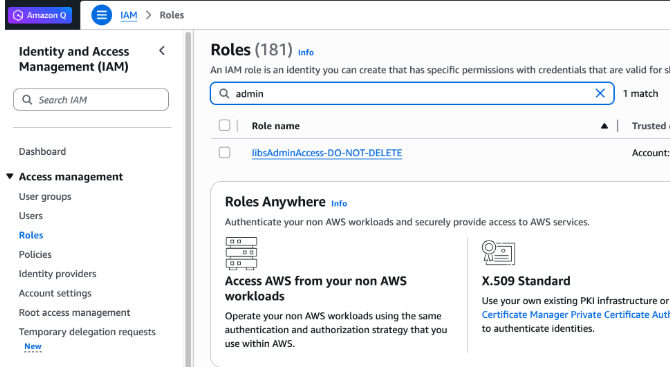Click the 'Account:' trusted entity cell
This screenshot has height=374, width=670.
[651, 153]
